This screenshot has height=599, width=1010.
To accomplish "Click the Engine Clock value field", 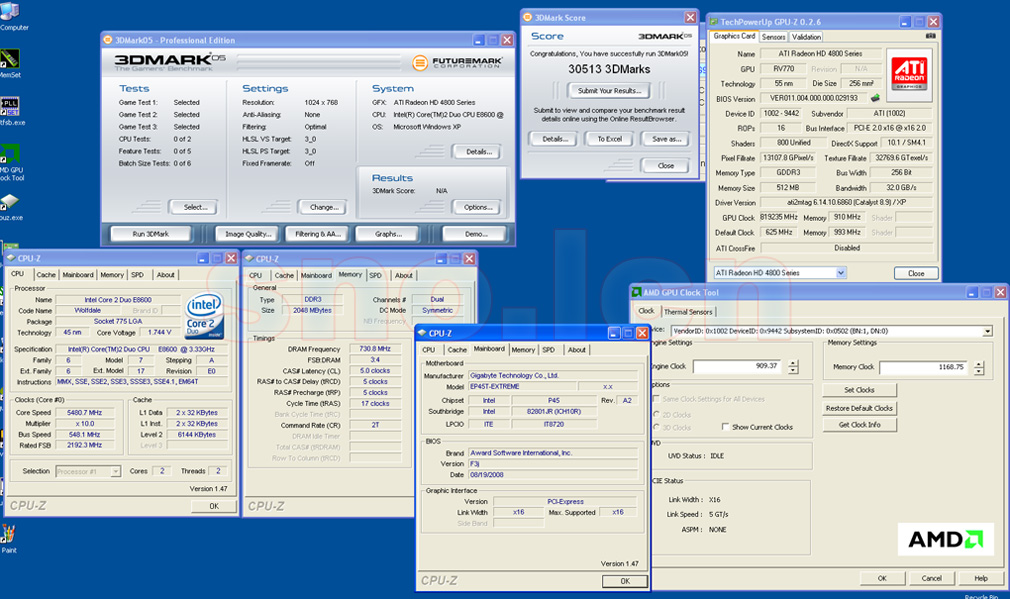I will pos(739,366).
